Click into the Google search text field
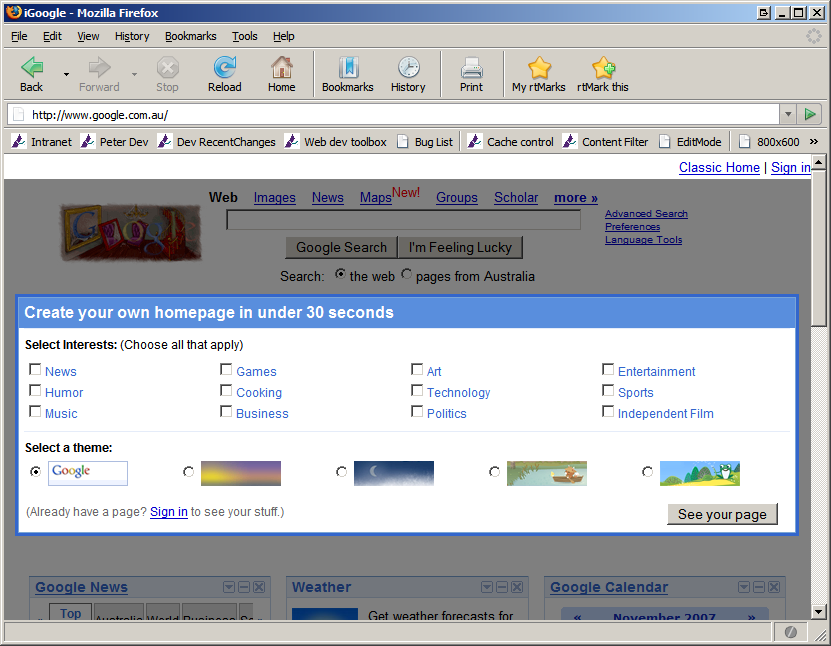831x646 pixels. pos(403,220)
